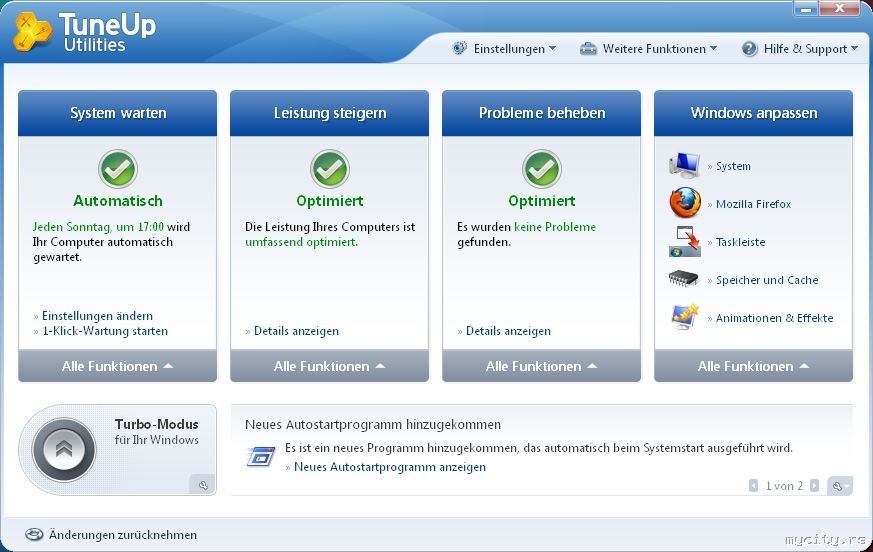Open the Animationen & Effekte link
Viewport: 873px width, 552px height.
[x=774, y=318]
